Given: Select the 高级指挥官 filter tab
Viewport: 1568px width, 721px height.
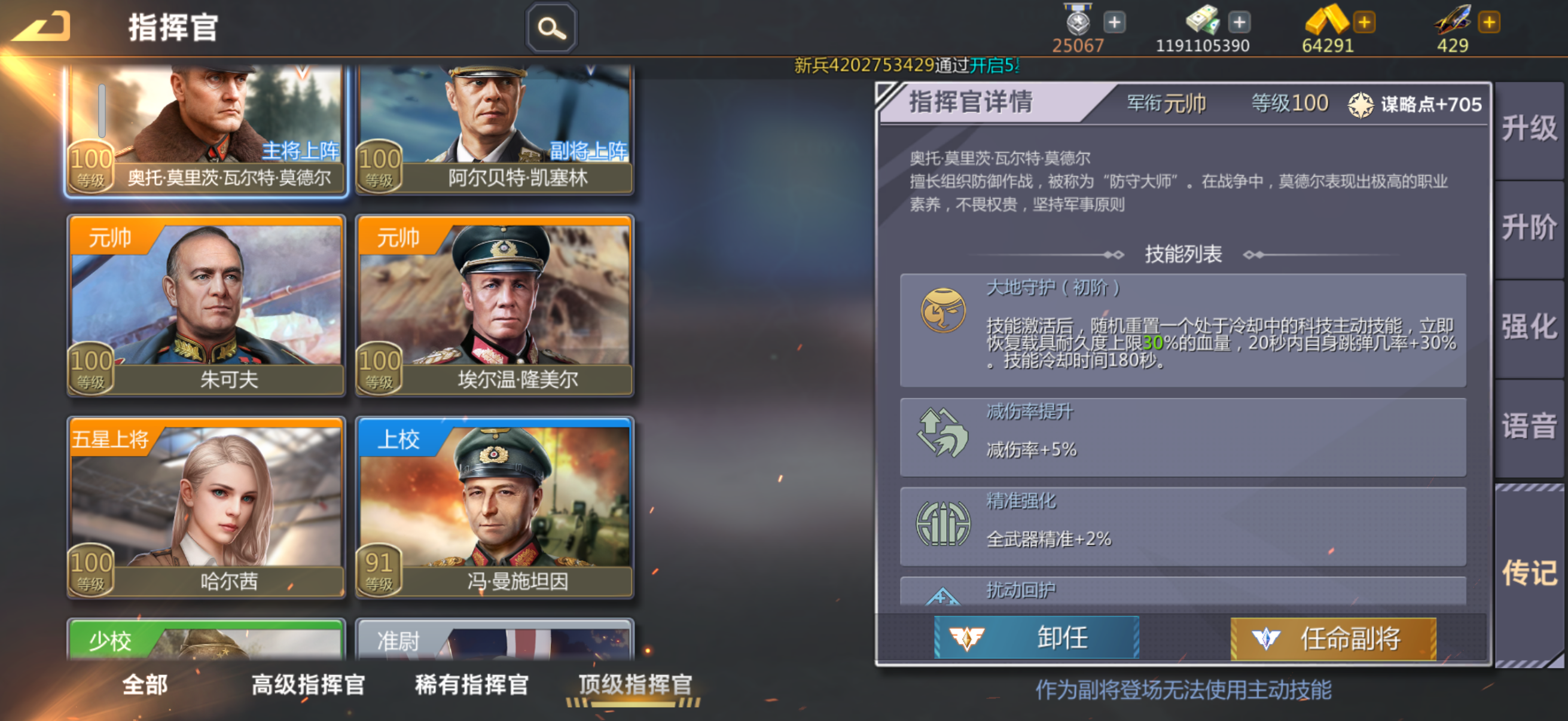Looking at the screenshot, I should point(308,685).
